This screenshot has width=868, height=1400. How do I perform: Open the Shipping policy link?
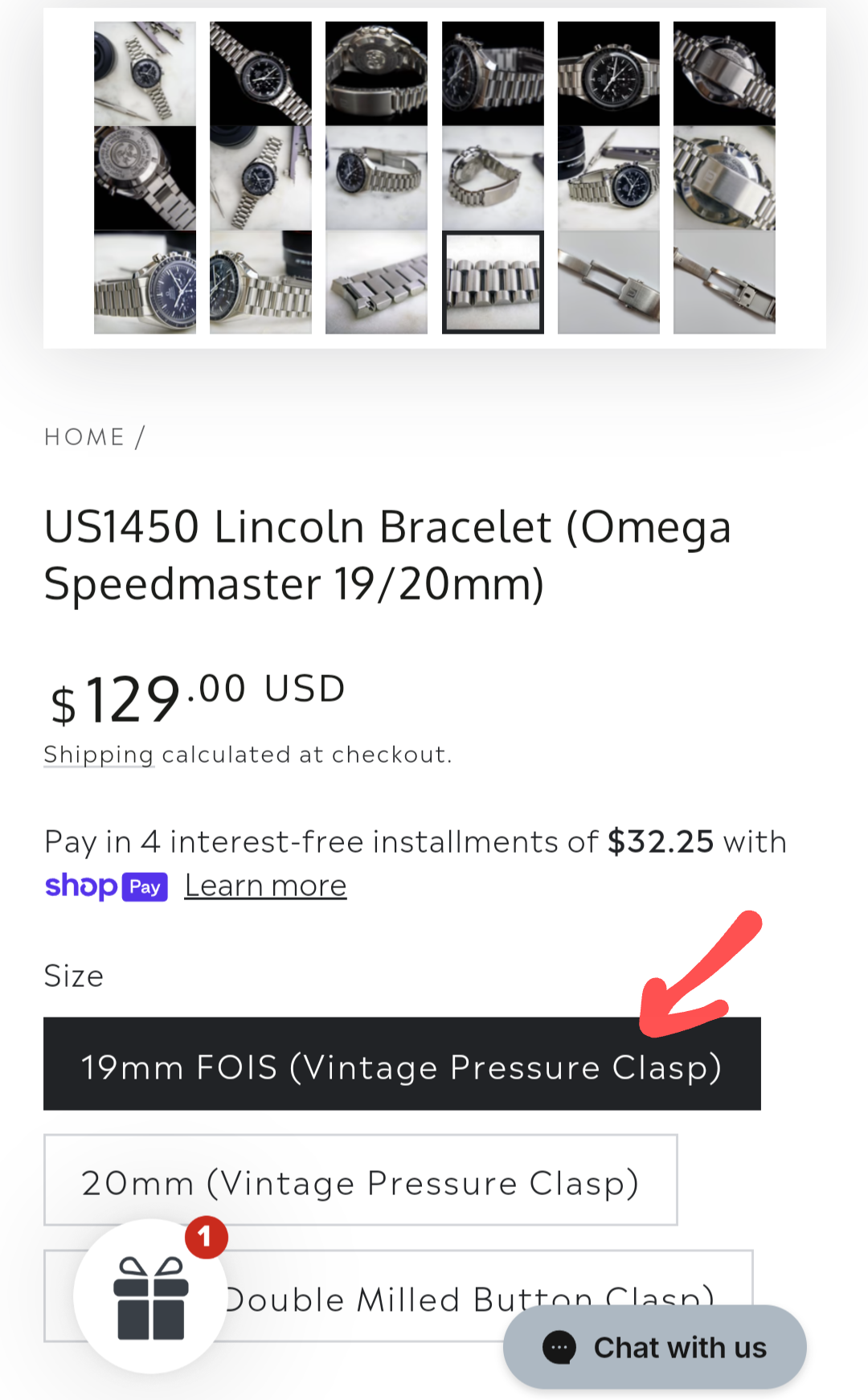point(99,755)
